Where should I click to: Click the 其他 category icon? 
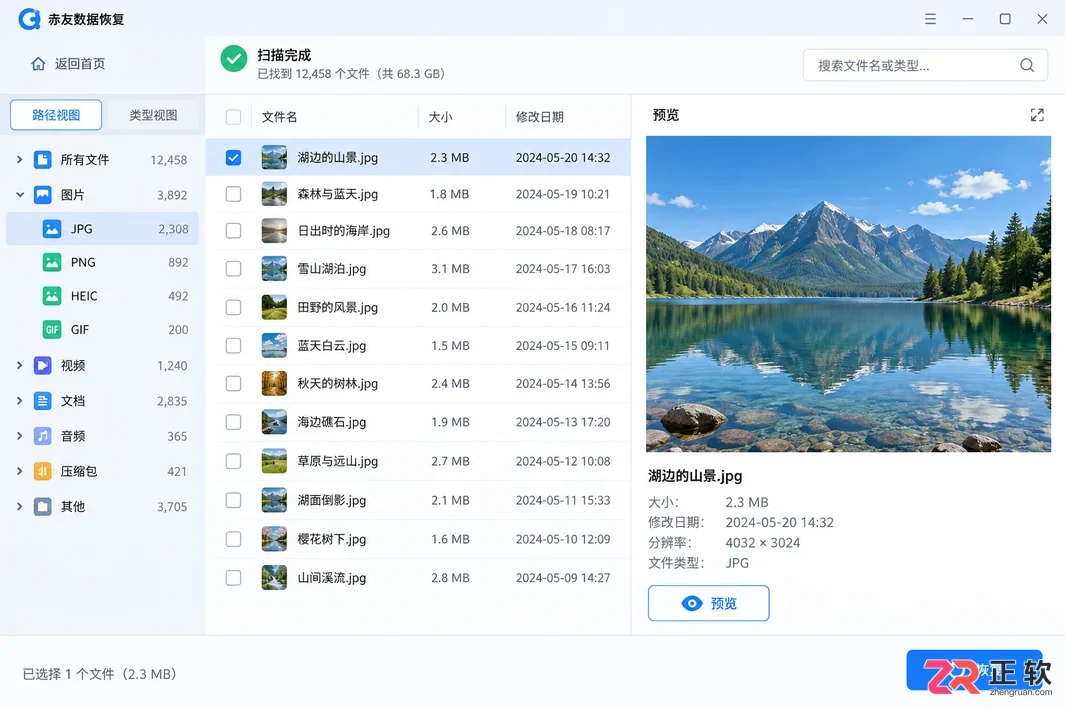[42, 507]
